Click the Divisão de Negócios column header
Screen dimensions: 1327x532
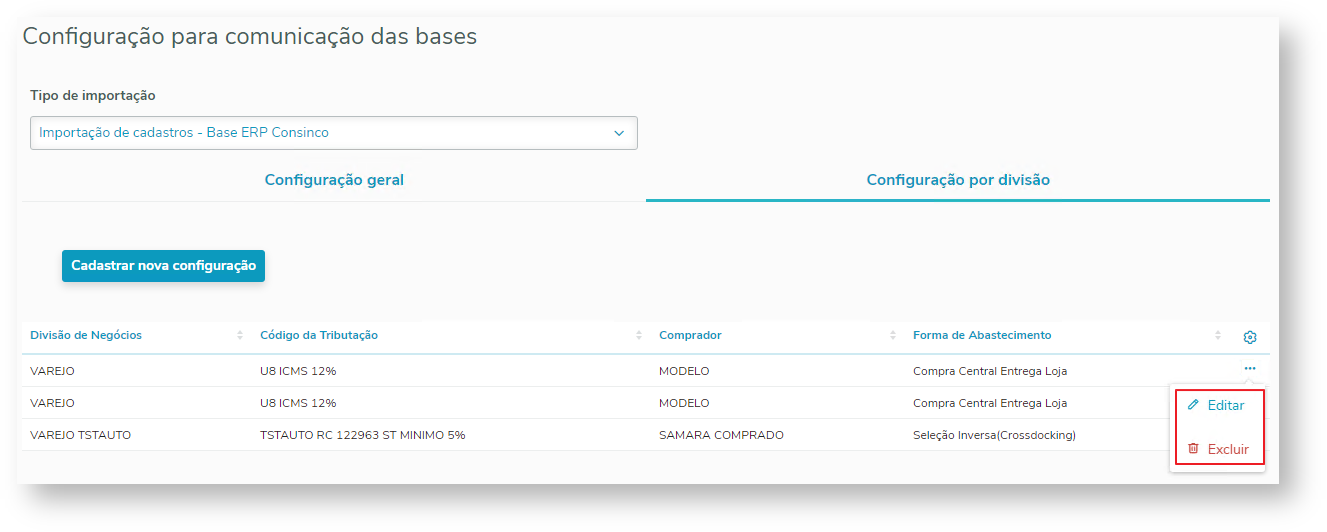86,335
